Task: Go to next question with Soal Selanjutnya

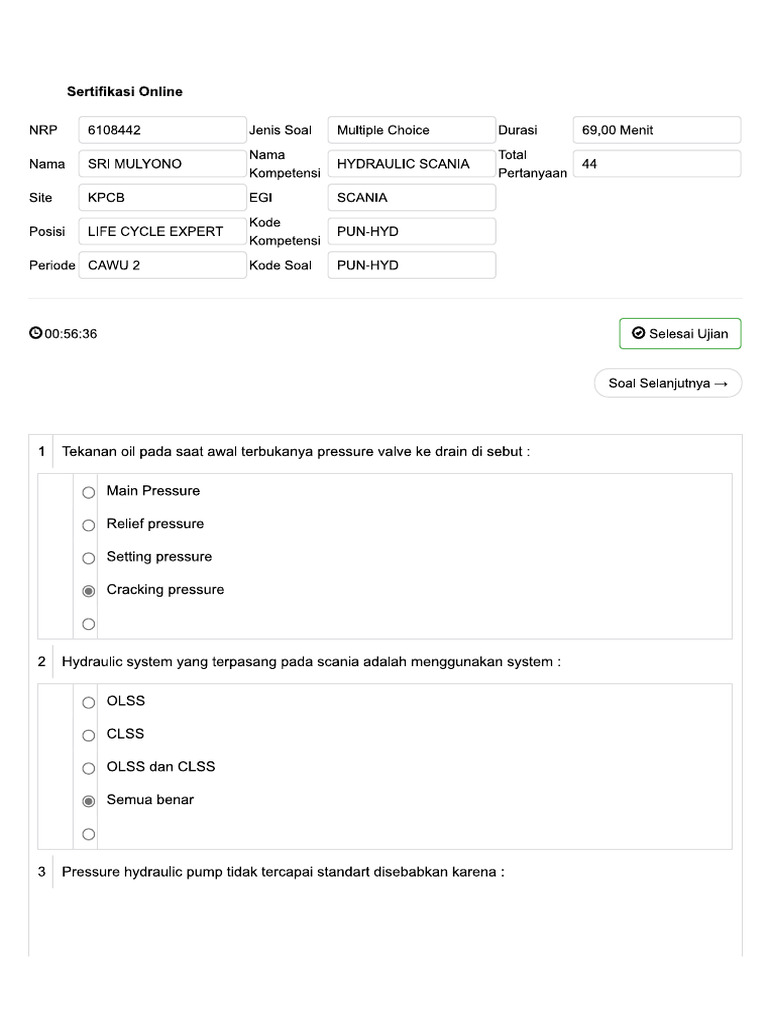Action: click(668, 383)
